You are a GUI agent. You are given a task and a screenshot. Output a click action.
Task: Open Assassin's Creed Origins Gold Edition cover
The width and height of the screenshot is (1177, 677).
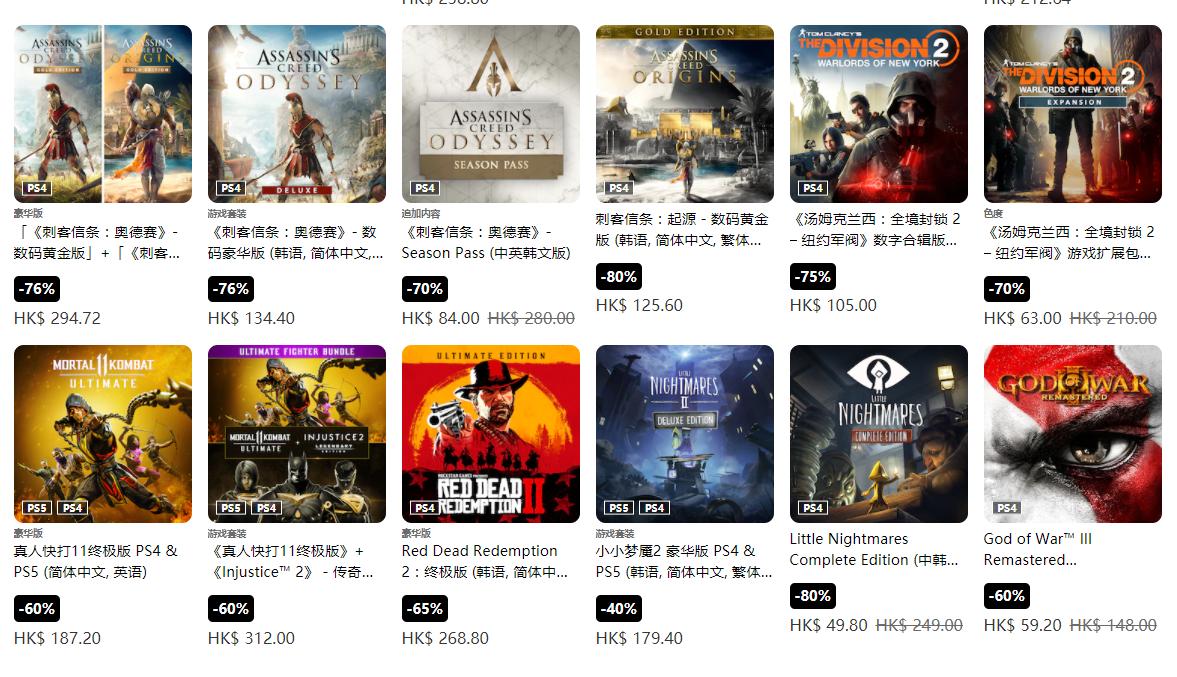pos(685,114)
